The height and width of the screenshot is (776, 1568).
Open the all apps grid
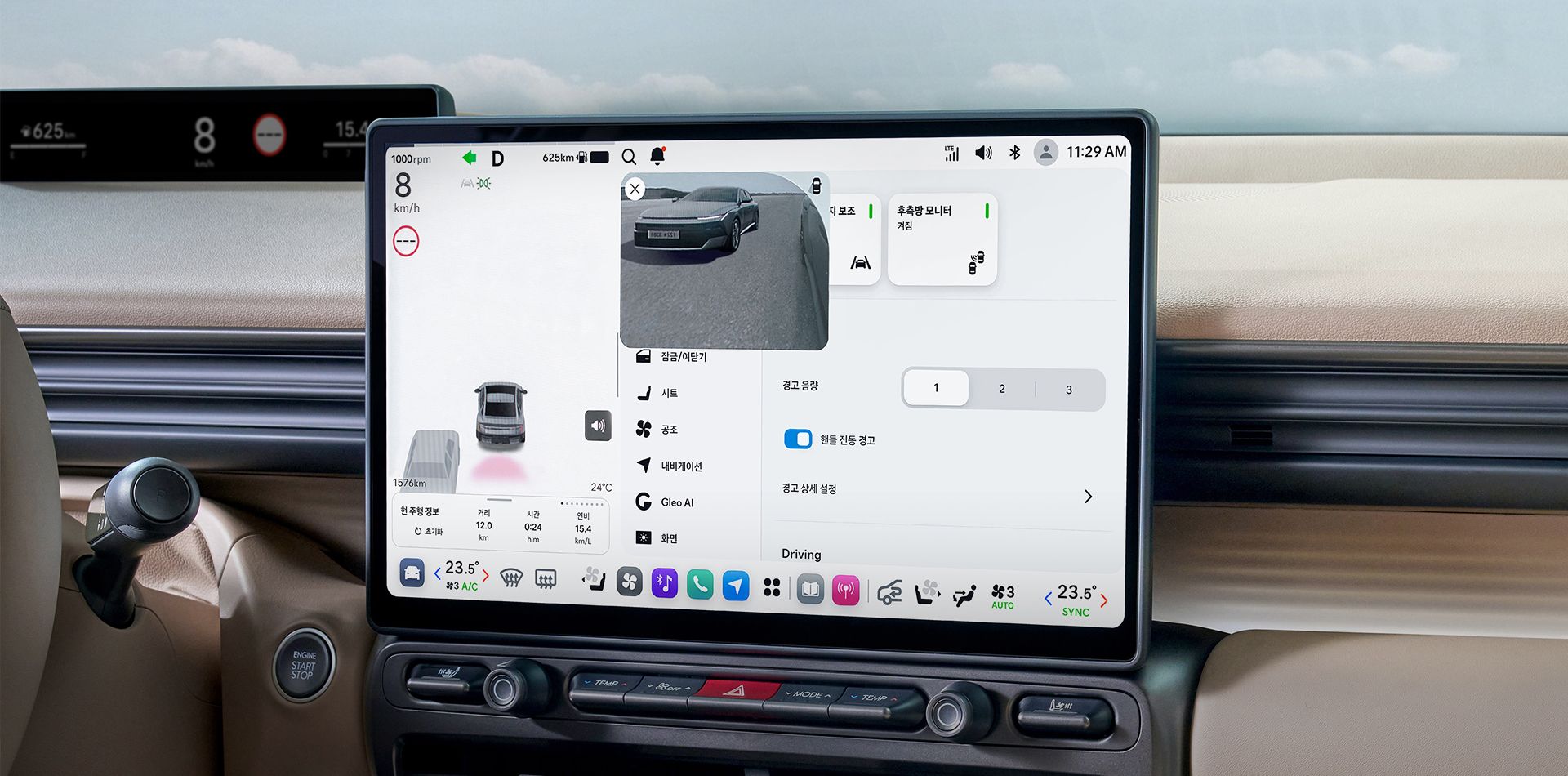tap(772, 587)
